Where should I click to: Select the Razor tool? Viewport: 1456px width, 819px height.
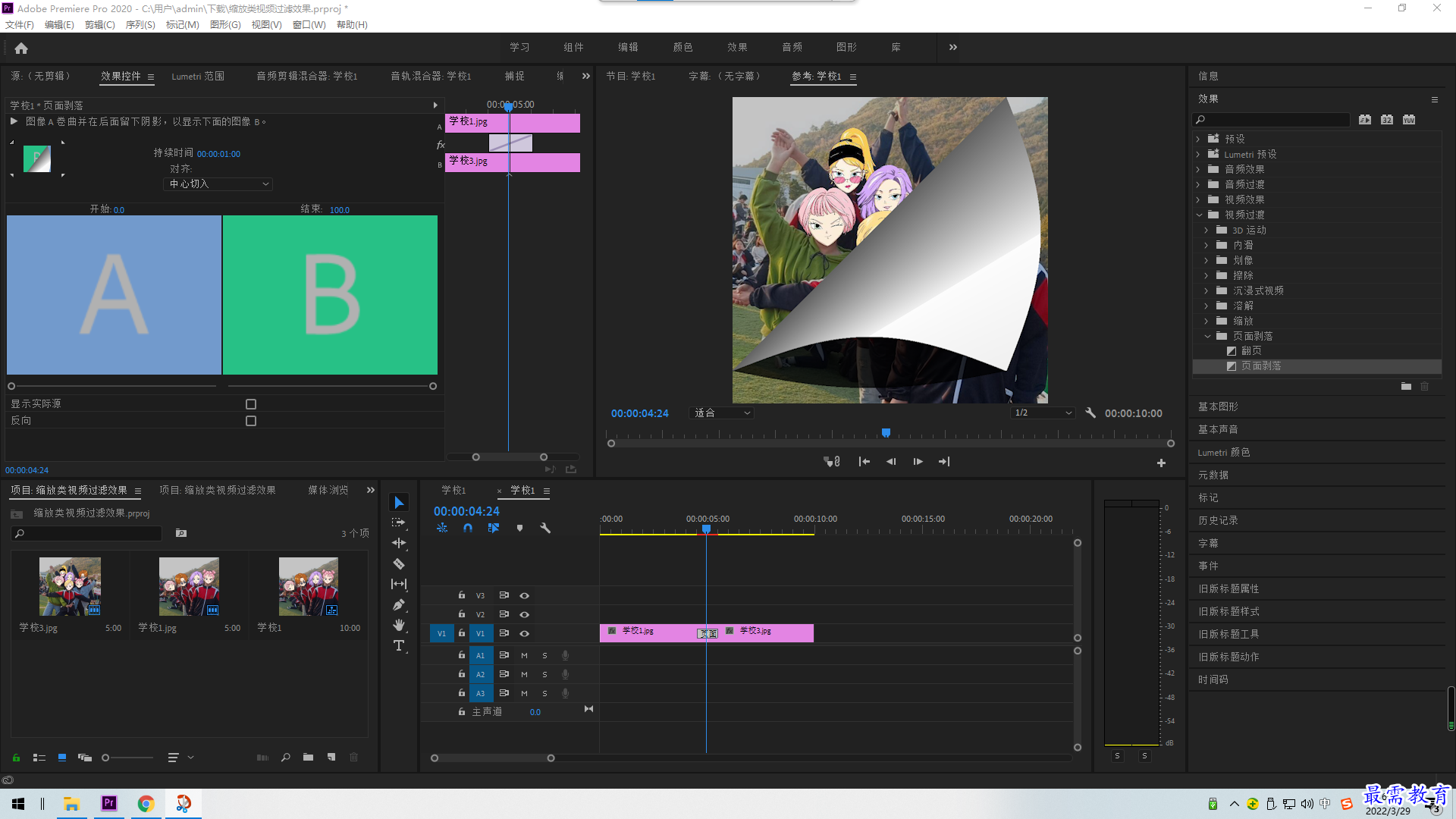(x=399, y=563)
